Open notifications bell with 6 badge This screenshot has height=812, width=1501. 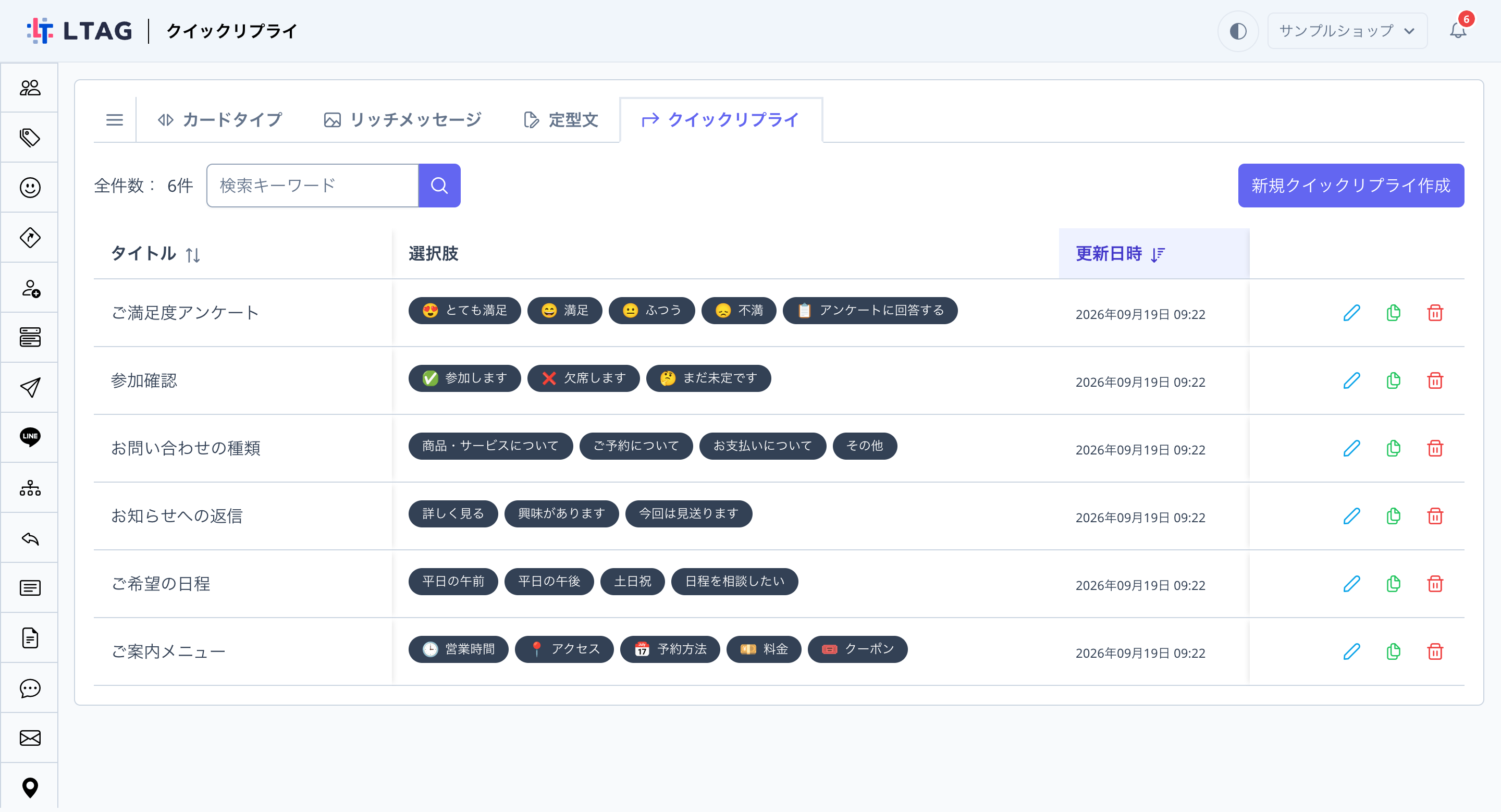click(1458, 29)
